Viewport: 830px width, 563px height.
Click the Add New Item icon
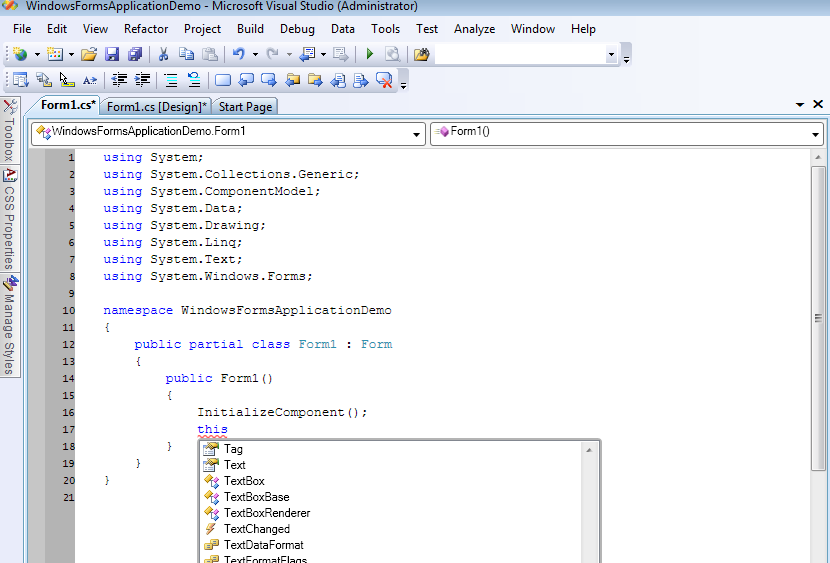[55, 54]
